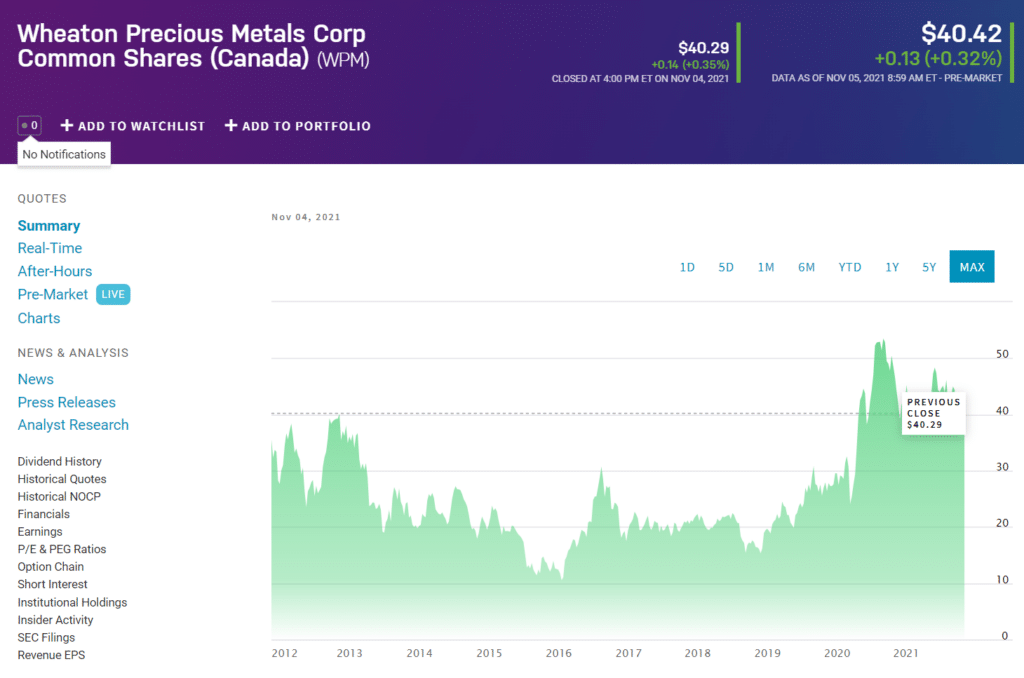Click the +0.13 (+0.32%) change value
The height and width of the screenshot is (678, 1024).
tap(938, 59)
